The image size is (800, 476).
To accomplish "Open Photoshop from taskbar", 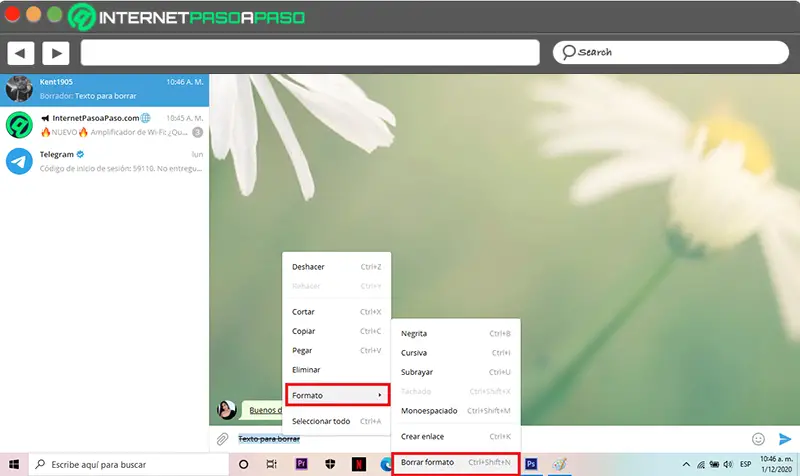I will 531,464.
